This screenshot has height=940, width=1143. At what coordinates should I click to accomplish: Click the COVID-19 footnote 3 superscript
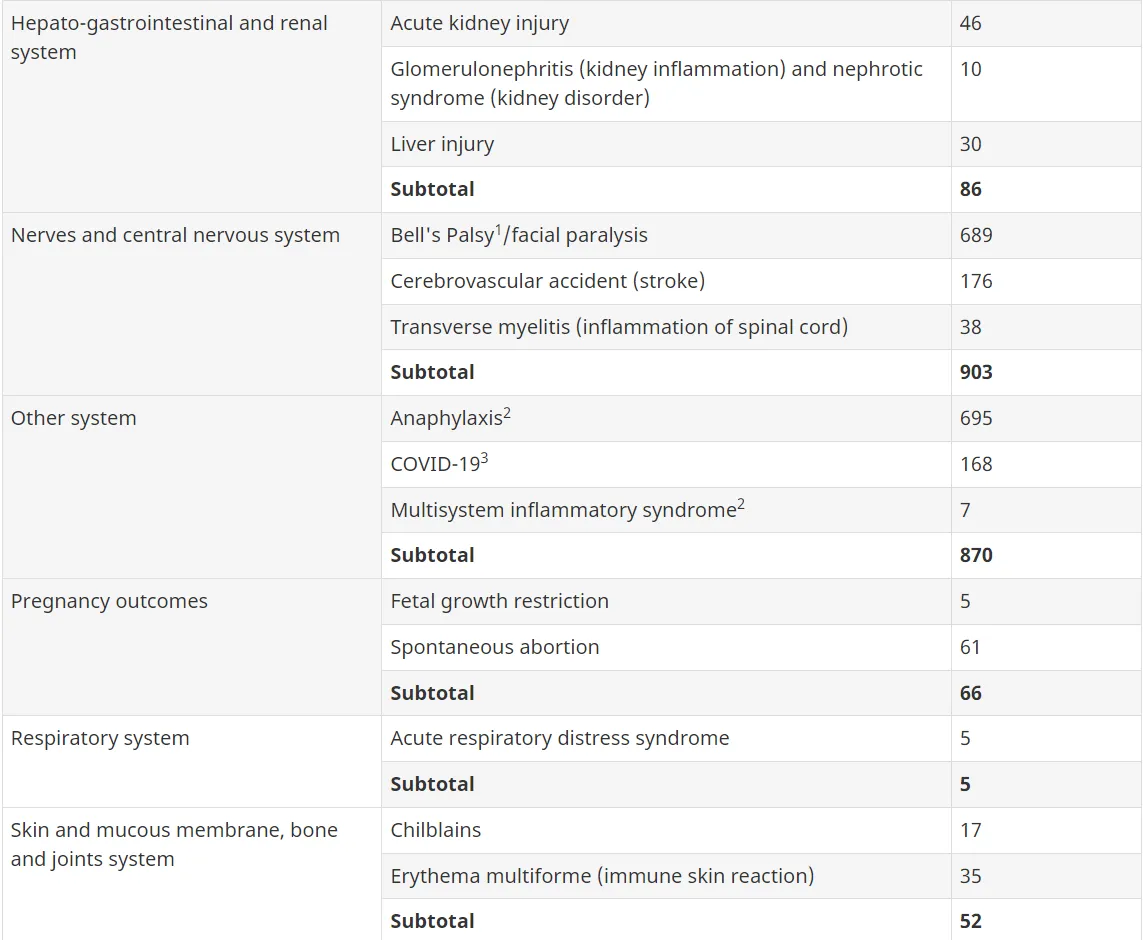click(x=484, y=458)
